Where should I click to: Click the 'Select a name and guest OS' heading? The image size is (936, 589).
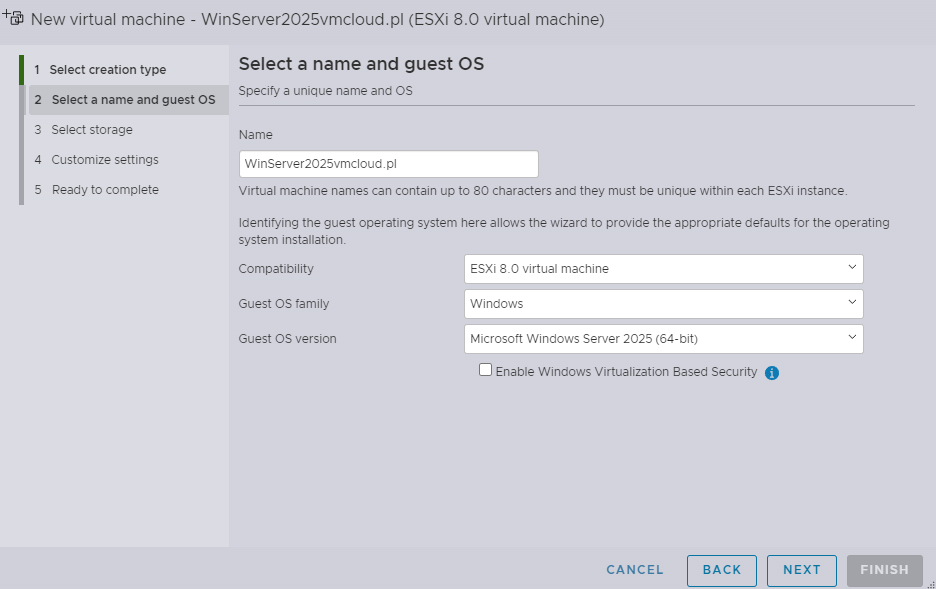point(361,64)
